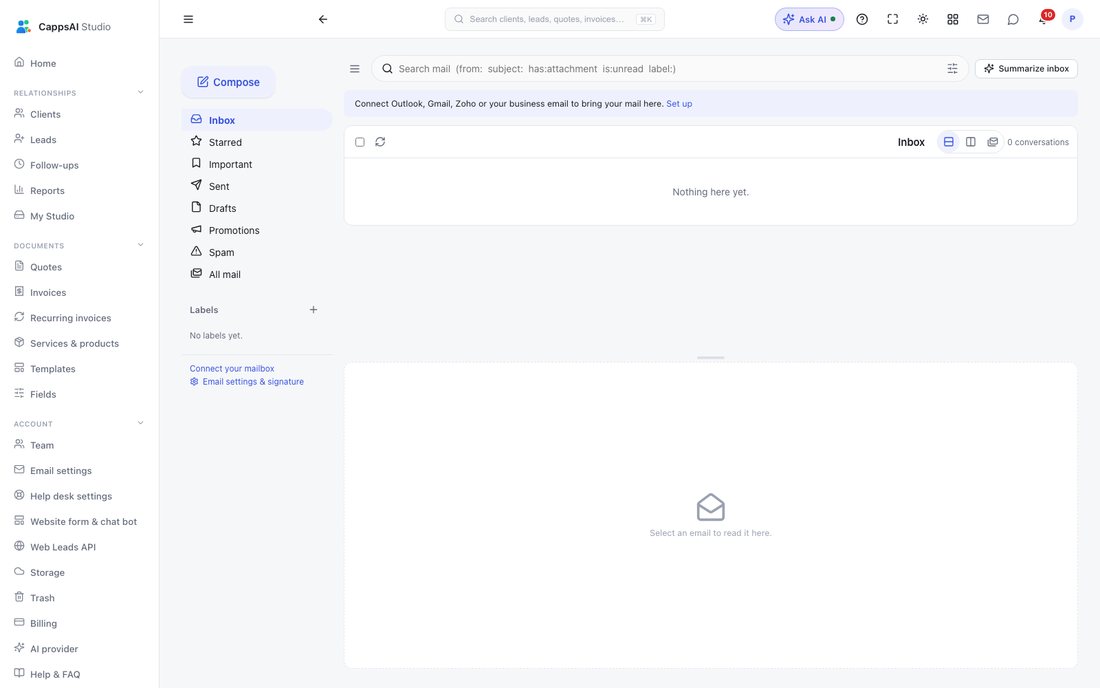1100x688 pixels.
Task: Open the Spam mail folder
Action: pos(257,252)
